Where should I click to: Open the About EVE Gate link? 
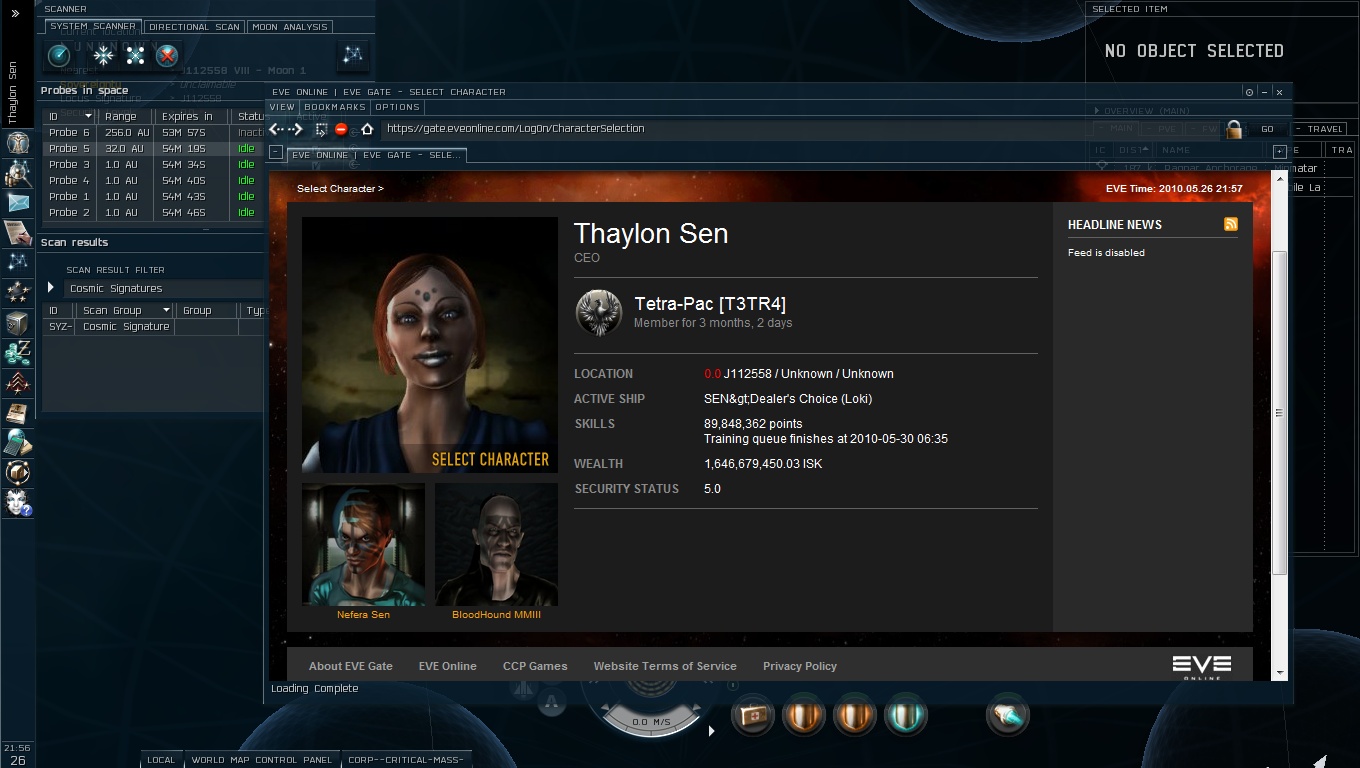tap(351, 666)
